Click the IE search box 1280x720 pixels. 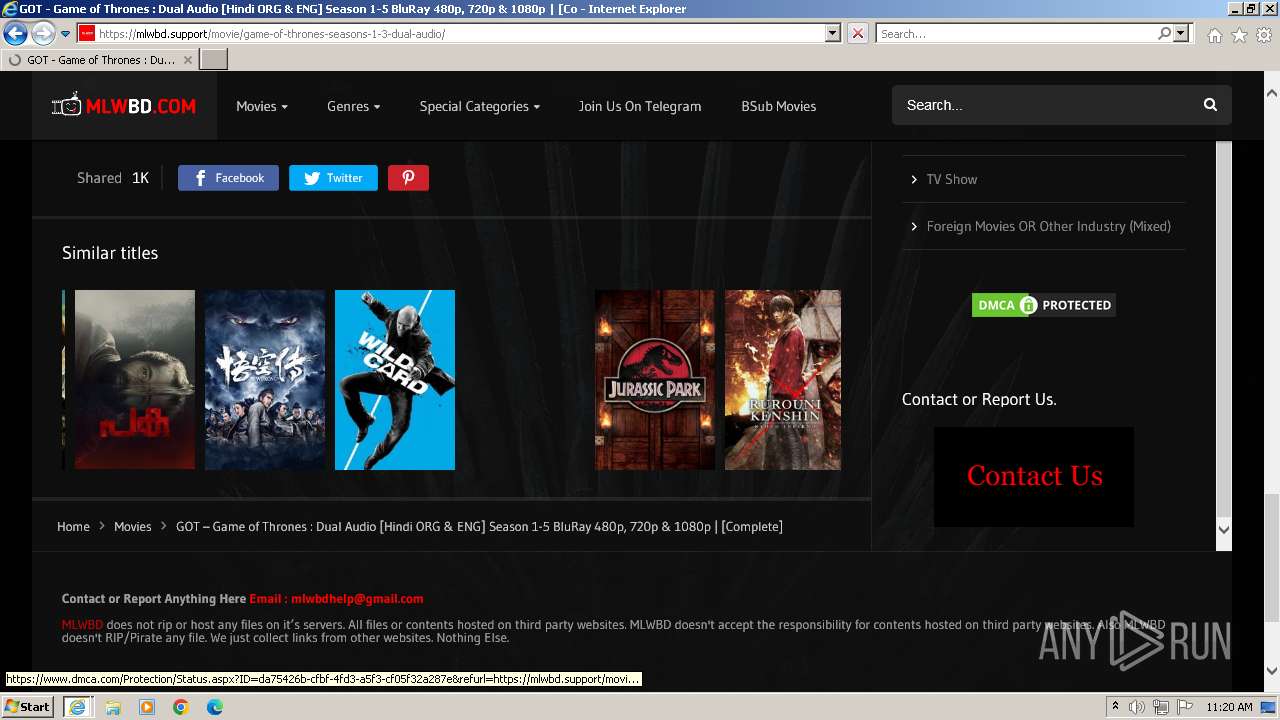(x=1016, y=34)
